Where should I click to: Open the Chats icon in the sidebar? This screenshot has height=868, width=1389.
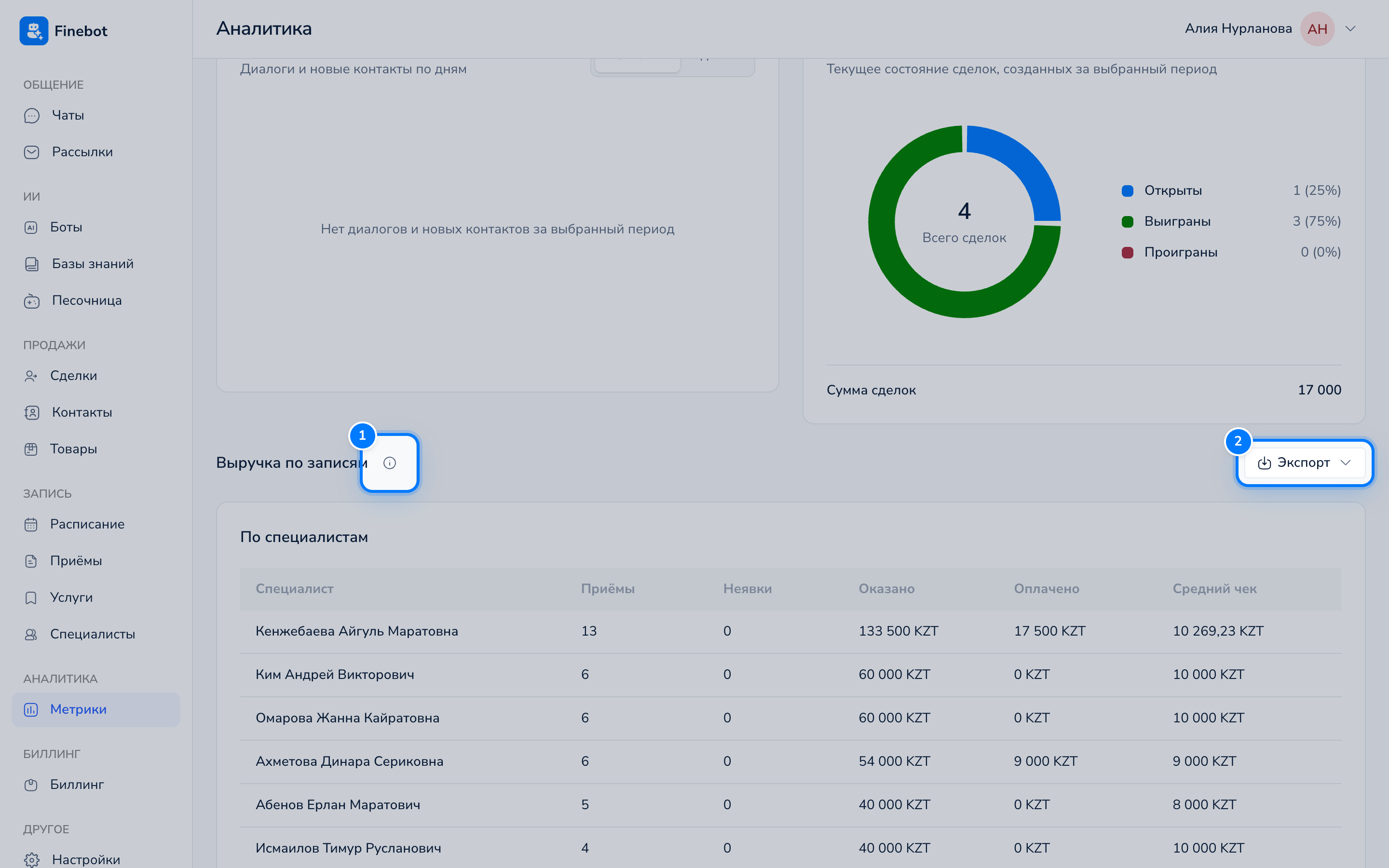pos(31,115)
